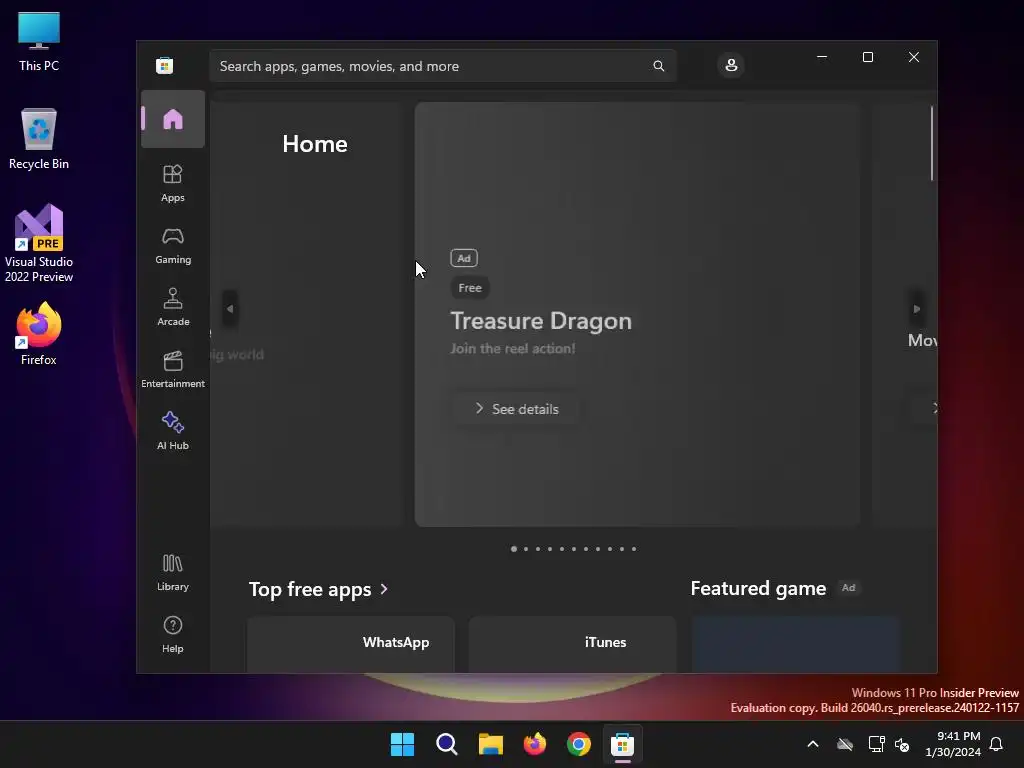Open taskbar Search
The width and height of the screenshot is (1024, 768).
point(447,744)
